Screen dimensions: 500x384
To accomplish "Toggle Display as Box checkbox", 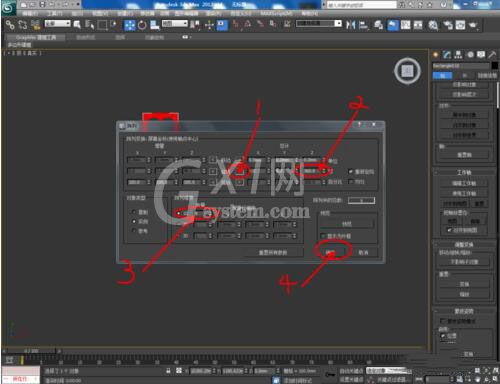I will click(x=322, y=236).
